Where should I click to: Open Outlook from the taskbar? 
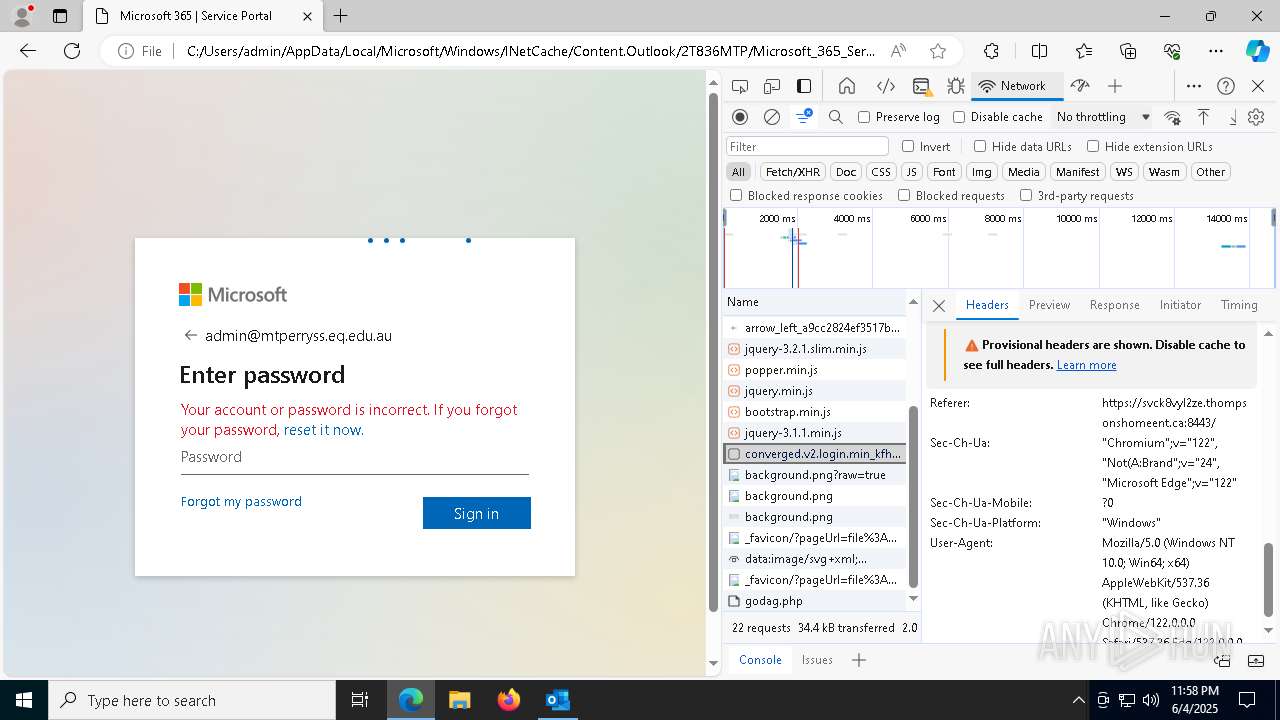click(x=557, y=700)
